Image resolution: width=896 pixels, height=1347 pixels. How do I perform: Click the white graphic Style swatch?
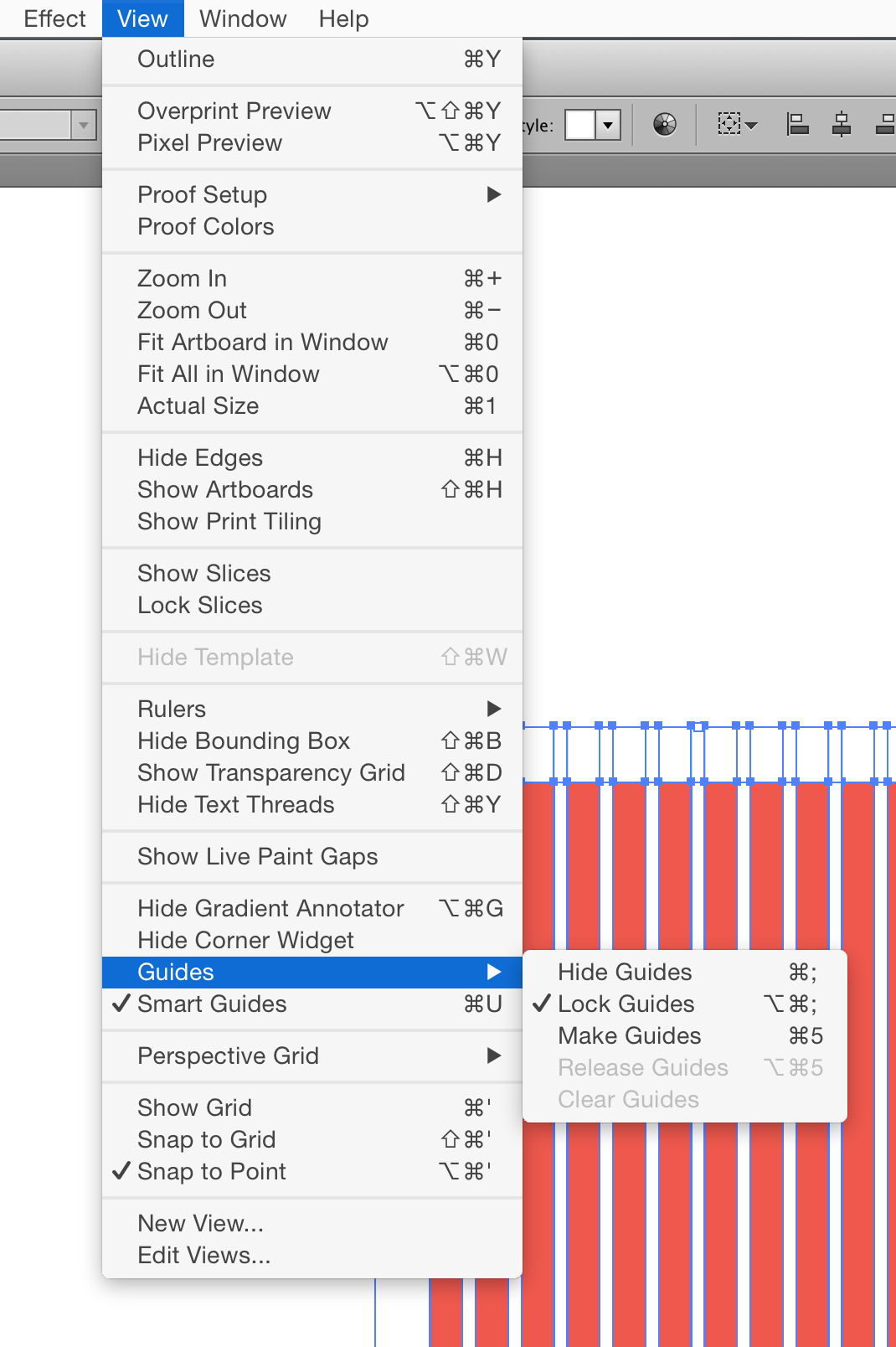pyautogui.click(x=580, y=126)
